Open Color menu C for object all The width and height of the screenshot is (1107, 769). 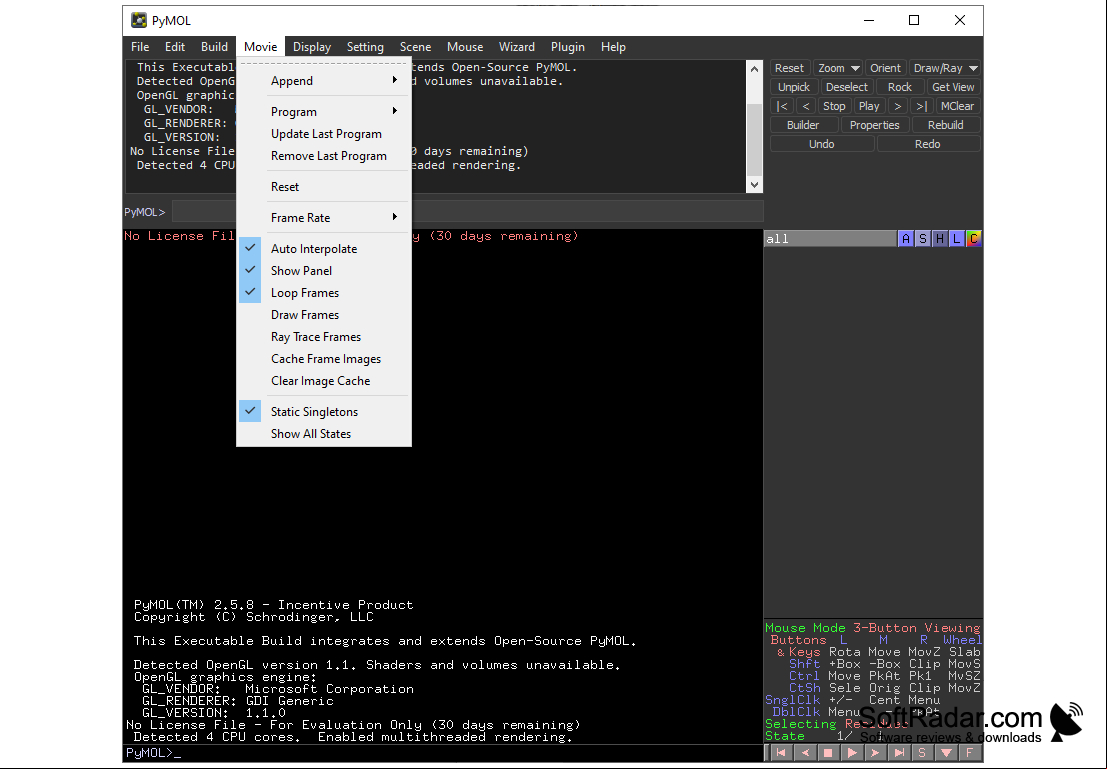pos(973,239)
